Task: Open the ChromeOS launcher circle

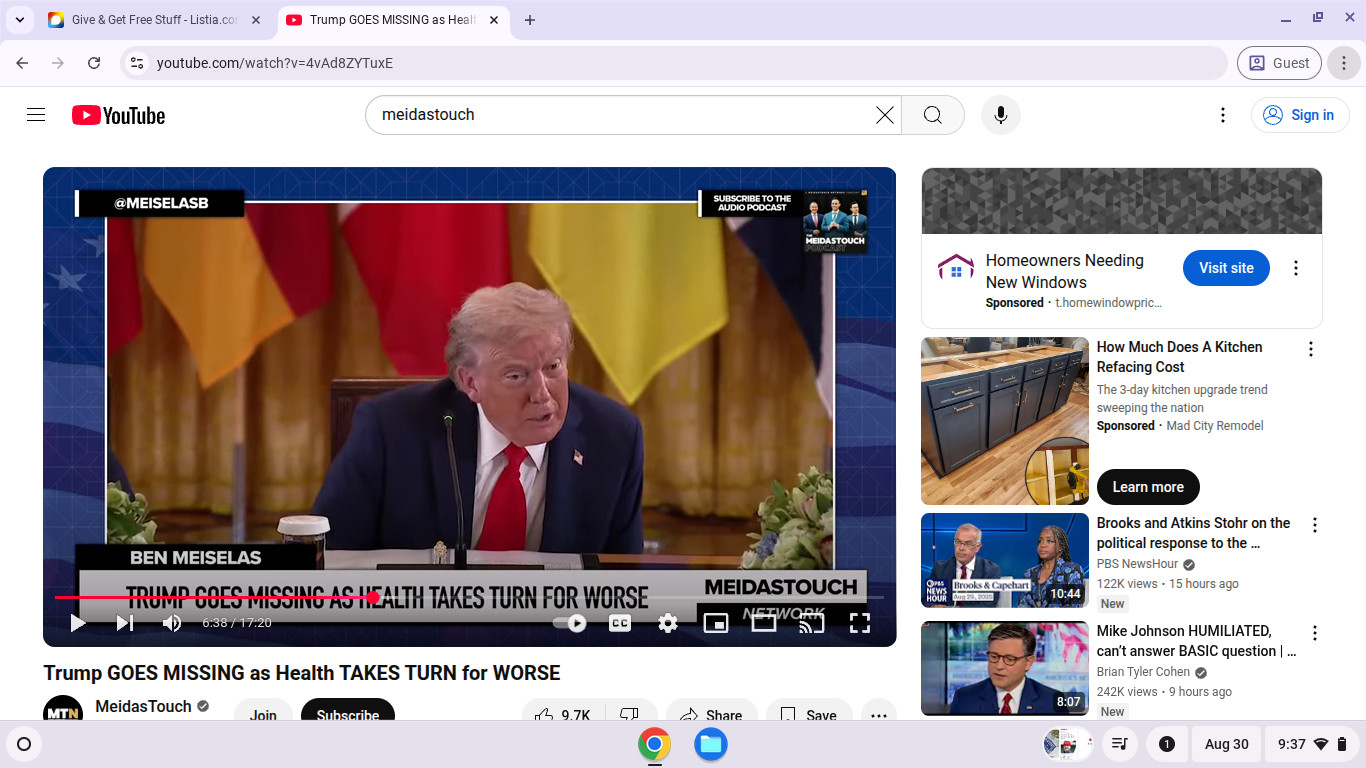Action: [24, 744]
